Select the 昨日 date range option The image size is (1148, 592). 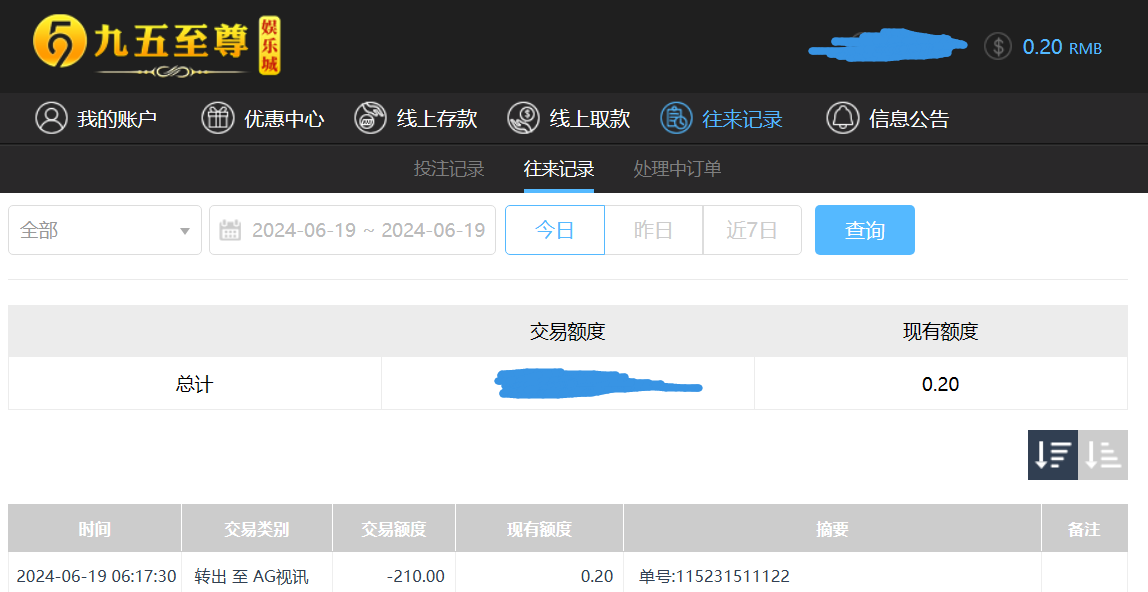point(653,230)
